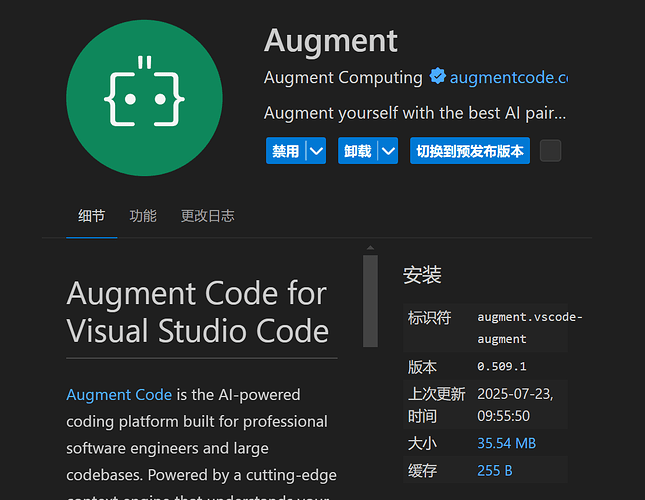645x500 pixels.
Task: Click the 35.54 MB size link
Action: [x=506, y=443]
